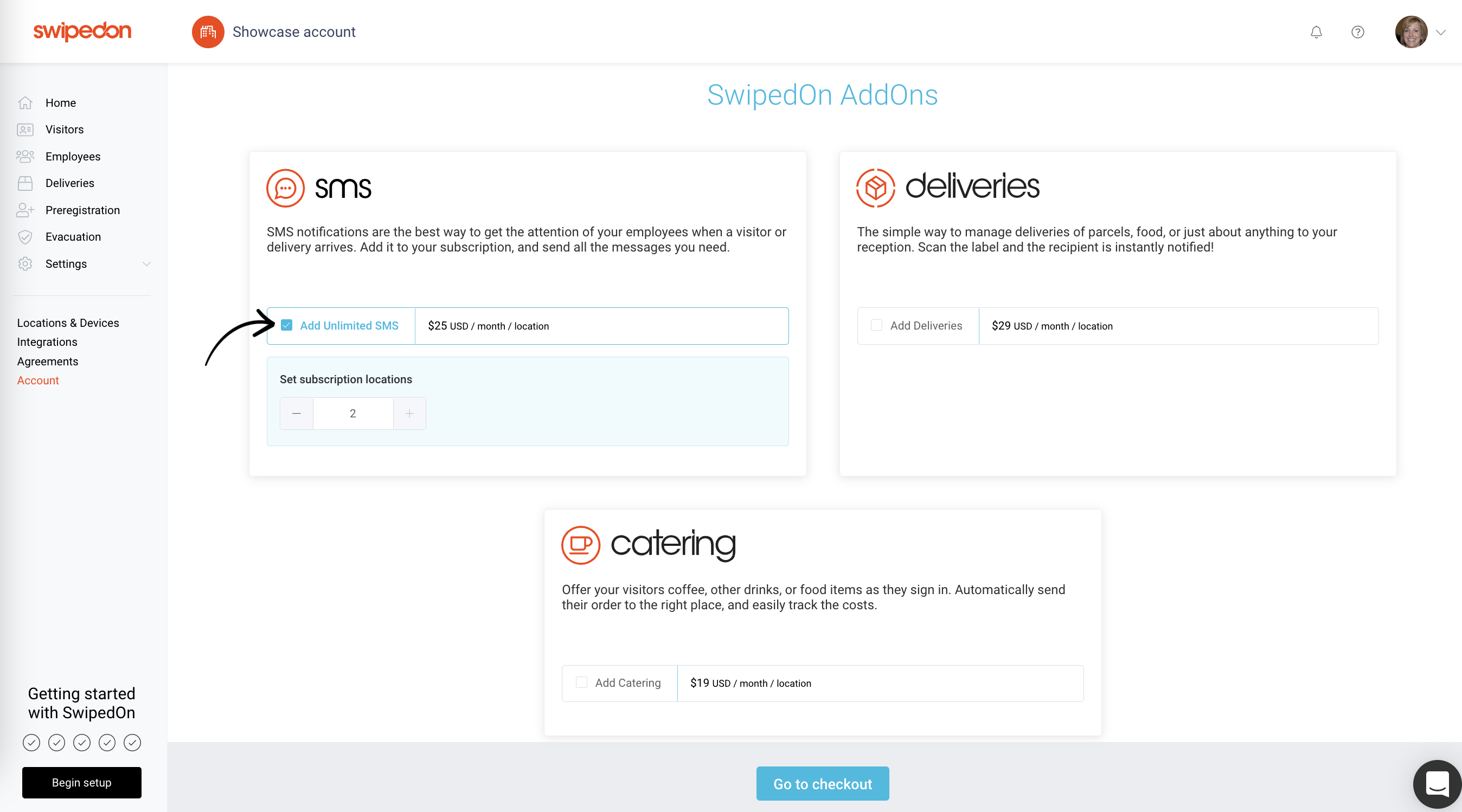Click the Begin setup button

[x=82, y=783]
